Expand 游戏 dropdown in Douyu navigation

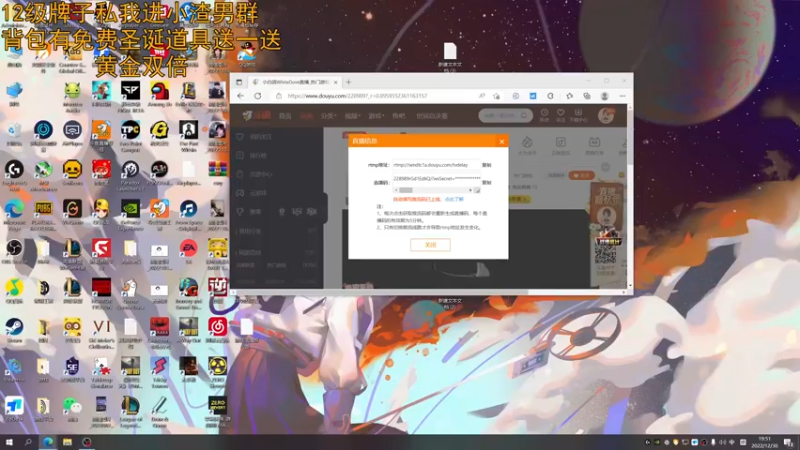tap(376, 116)
